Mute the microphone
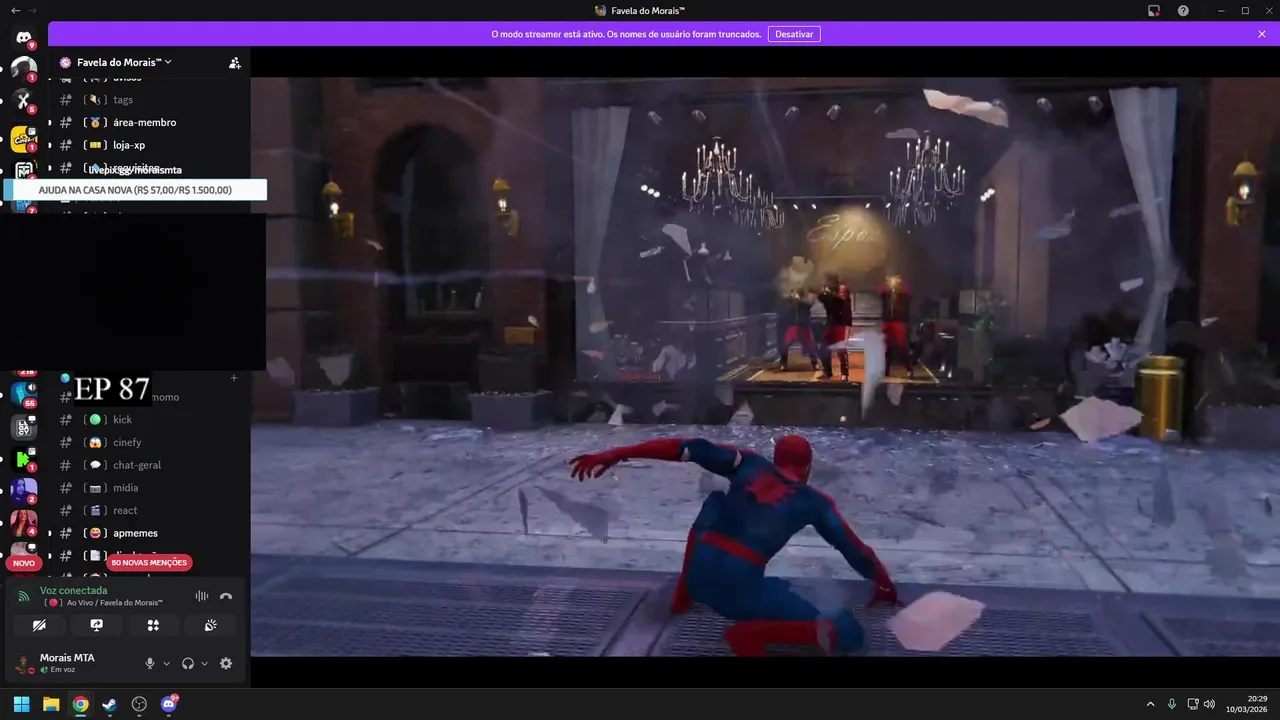 [x=150, y=663]
